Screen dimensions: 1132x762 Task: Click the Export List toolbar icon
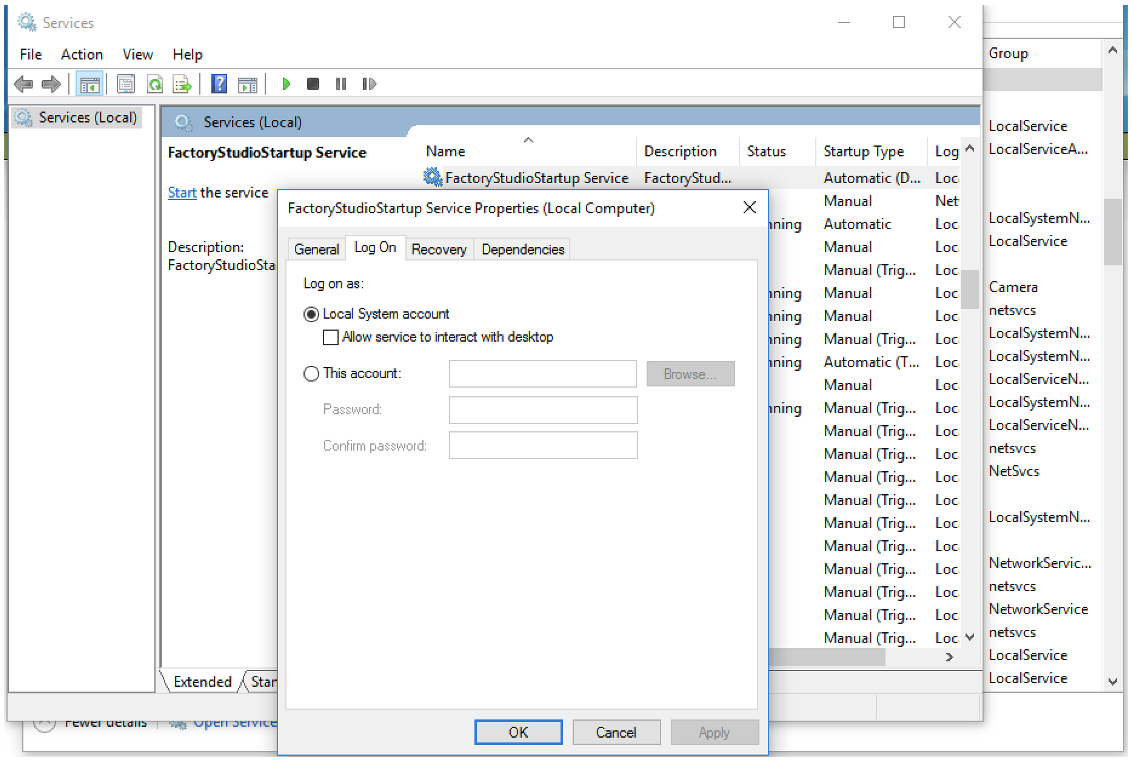click(x=182, y=85)
